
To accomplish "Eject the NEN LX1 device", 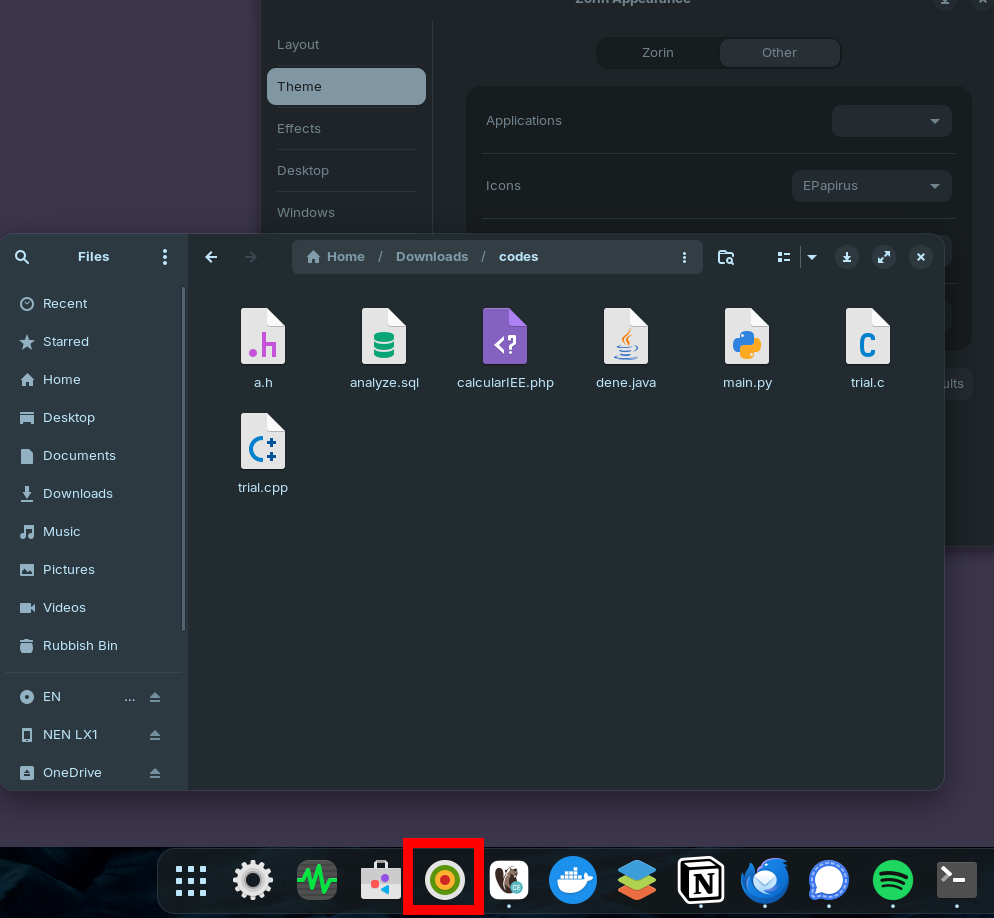I will 155,735.
